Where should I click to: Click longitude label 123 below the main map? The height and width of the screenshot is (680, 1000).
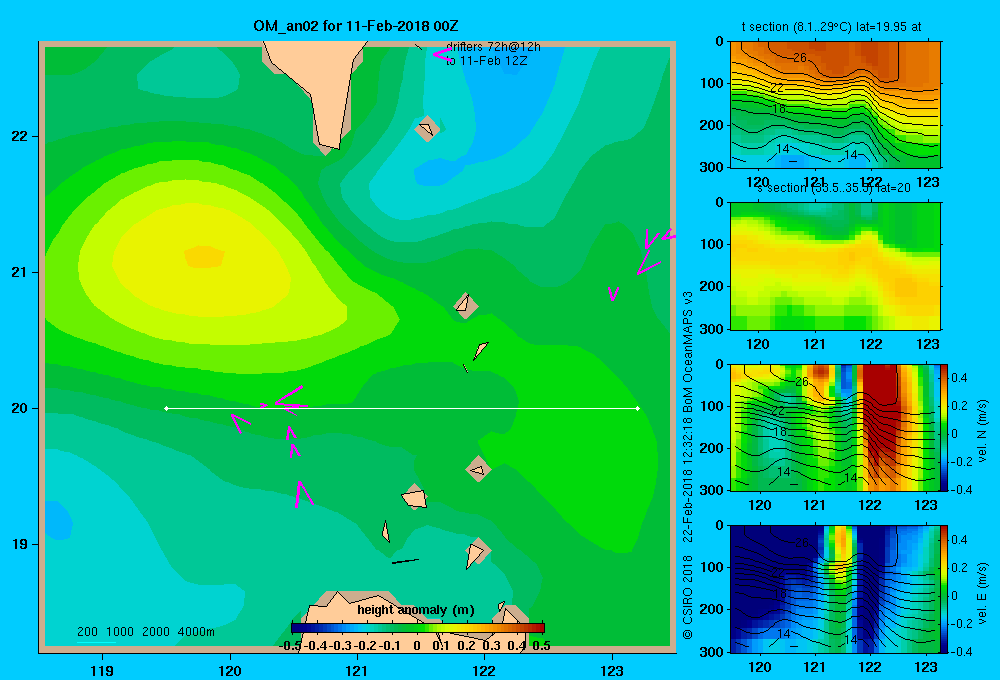(612, 670)
